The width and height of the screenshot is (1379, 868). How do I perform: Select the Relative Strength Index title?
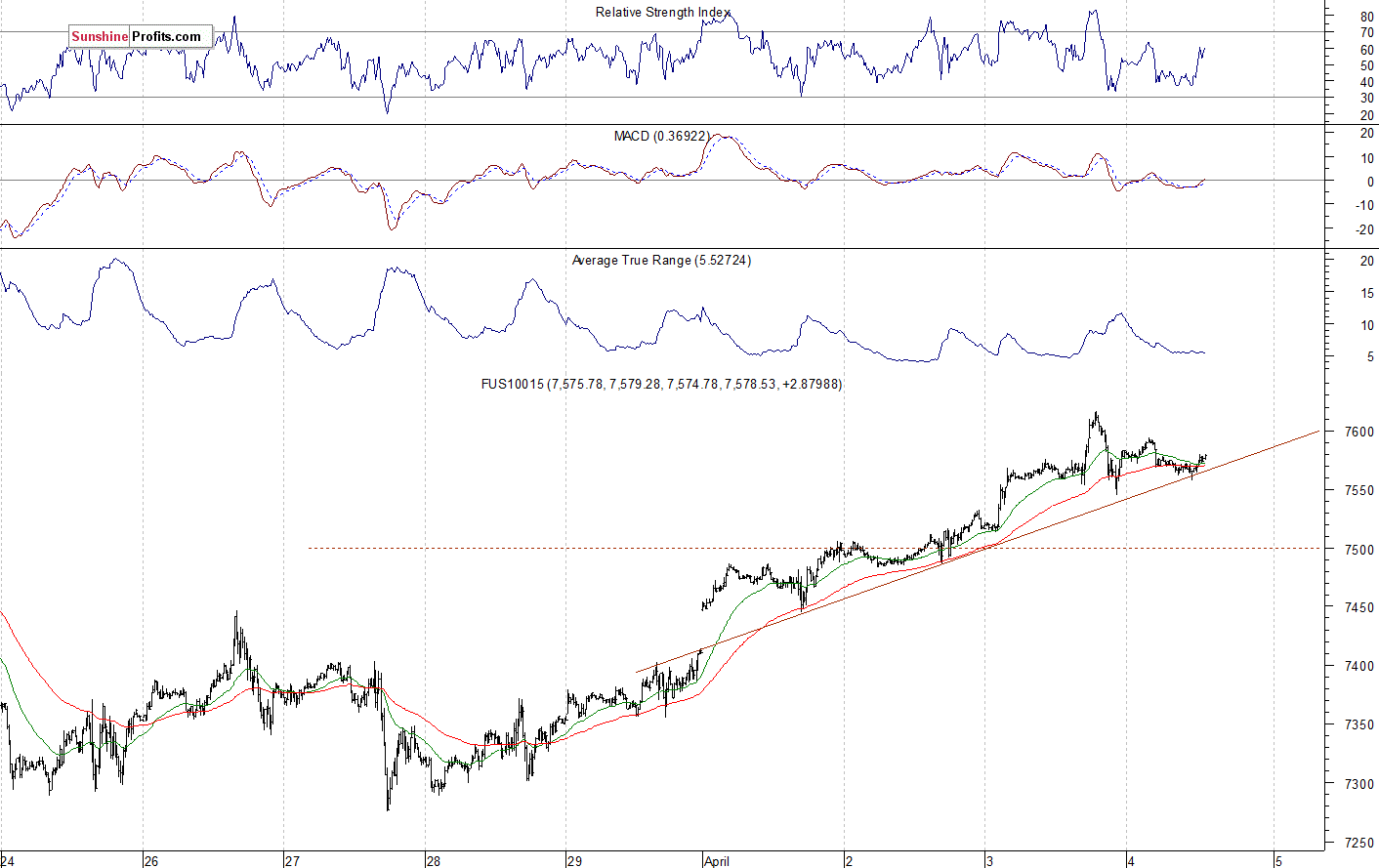(663, 13)
